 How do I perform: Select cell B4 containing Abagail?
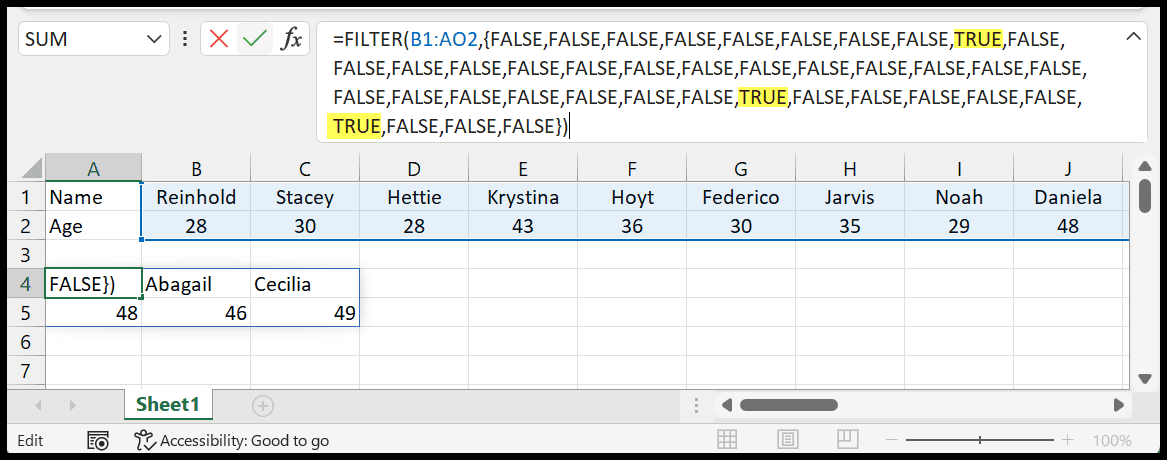tap(196, 284)
